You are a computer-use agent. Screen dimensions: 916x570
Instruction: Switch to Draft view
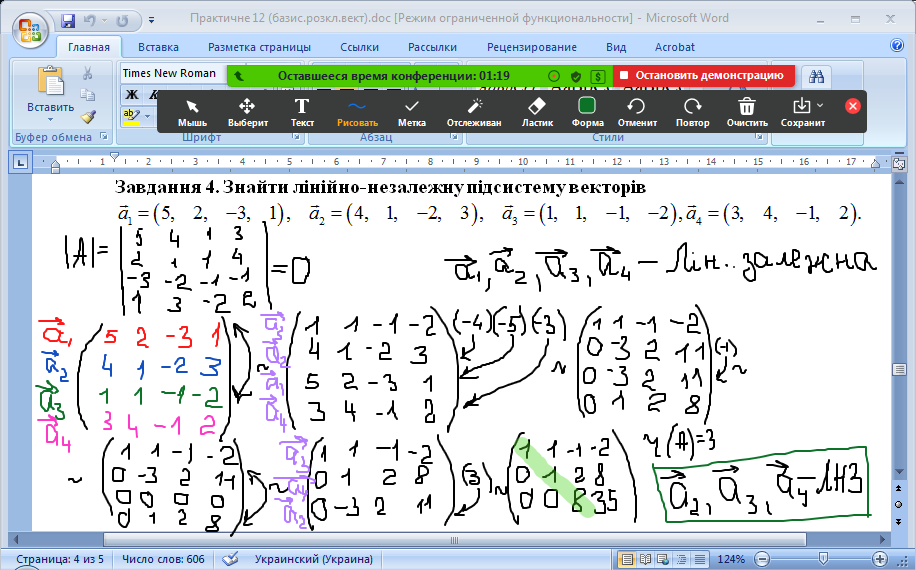(699, 559)
